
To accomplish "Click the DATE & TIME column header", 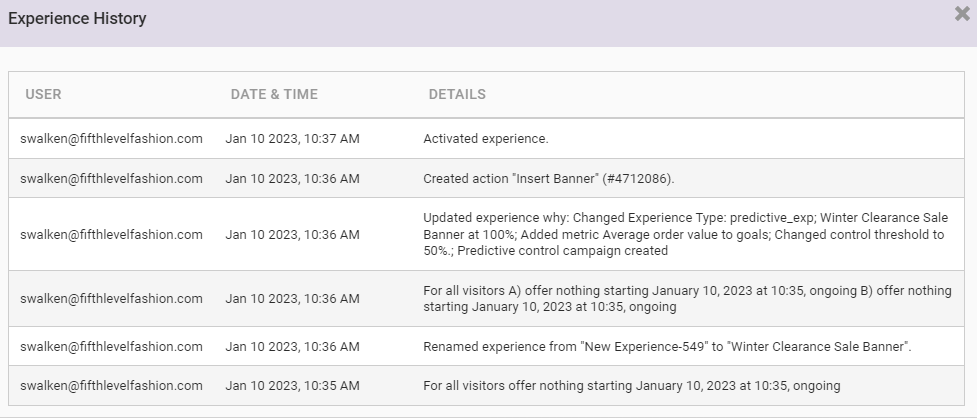I will click(274, 95).
